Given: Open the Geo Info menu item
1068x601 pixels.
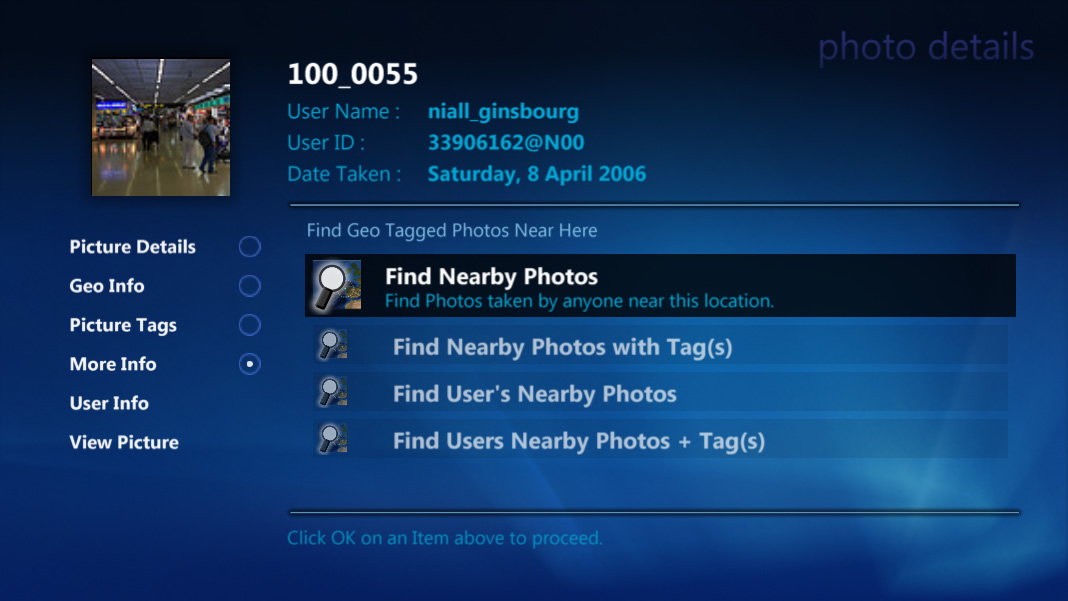Looking at the screenshot, I should point(106,286).
